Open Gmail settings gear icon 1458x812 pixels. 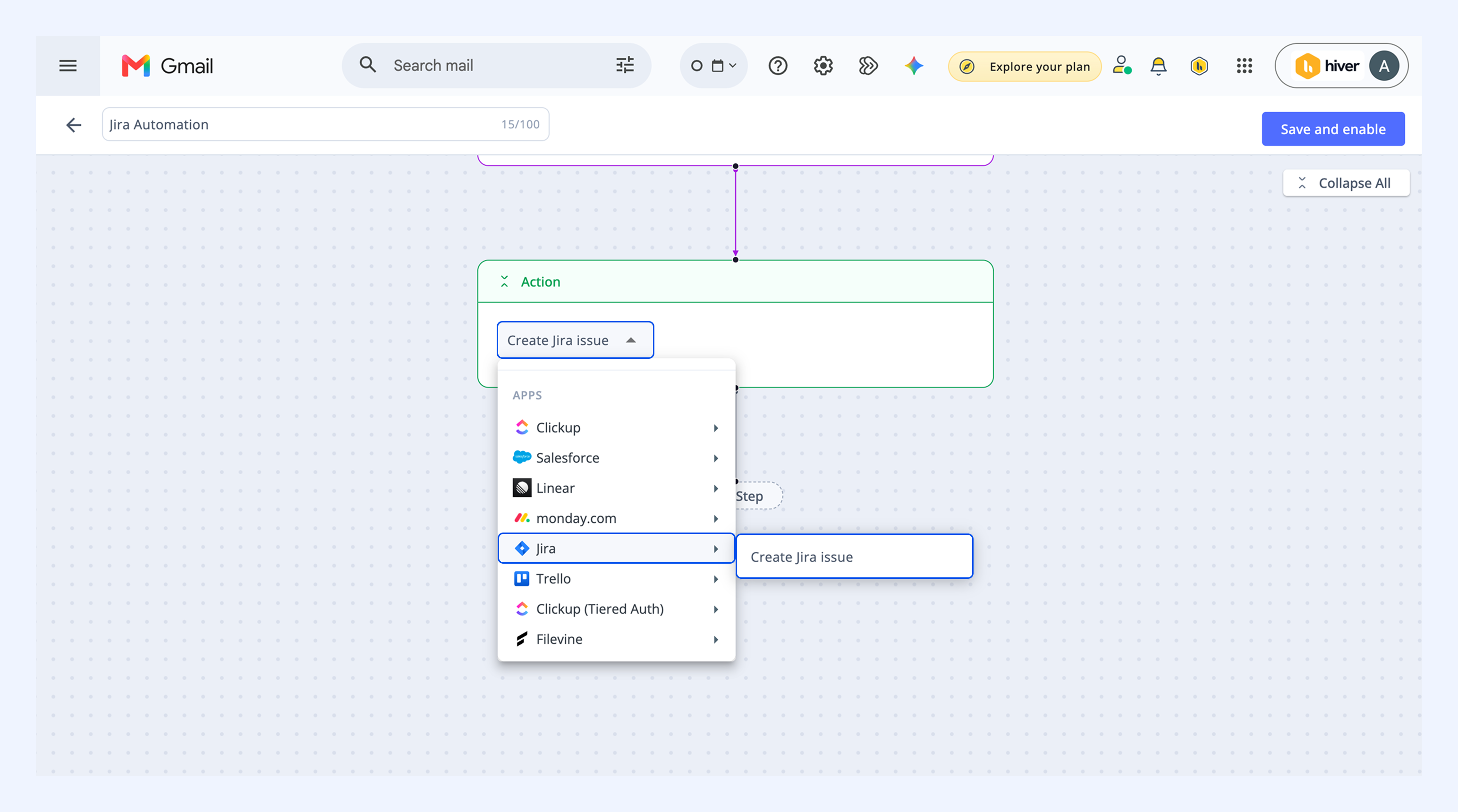[823, 66]
